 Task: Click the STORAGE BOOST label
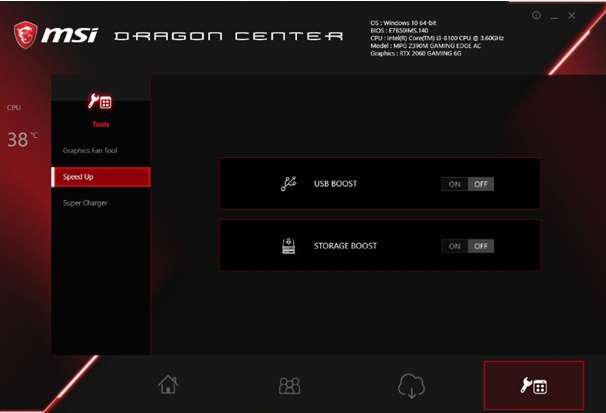pos(345,246)
